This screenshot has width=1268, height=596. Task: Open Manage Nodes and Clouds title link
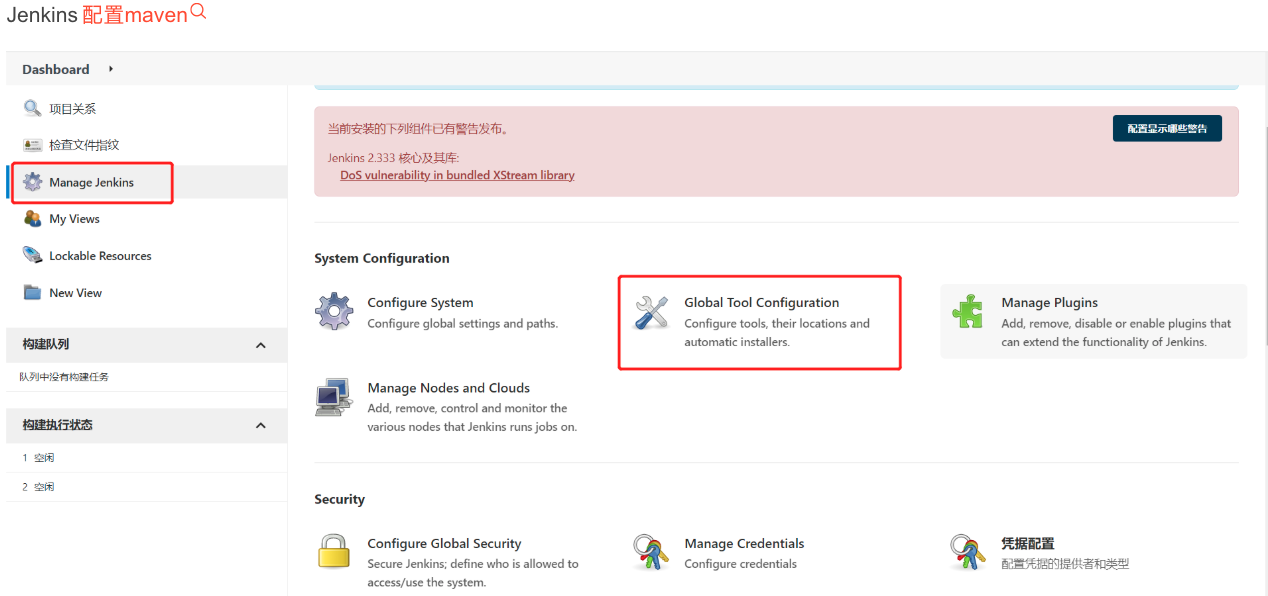[x=449, y=388]
